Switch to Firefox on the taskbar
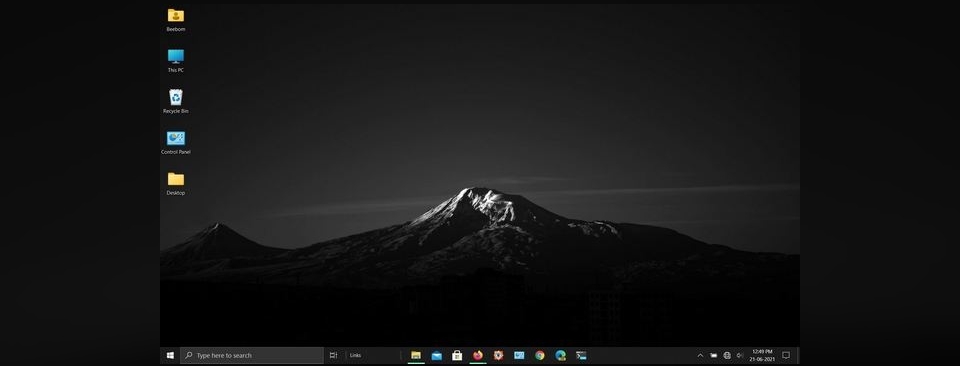Image resolution: width=960 pixels, height=366 pixels. click(x=478, y=356)
